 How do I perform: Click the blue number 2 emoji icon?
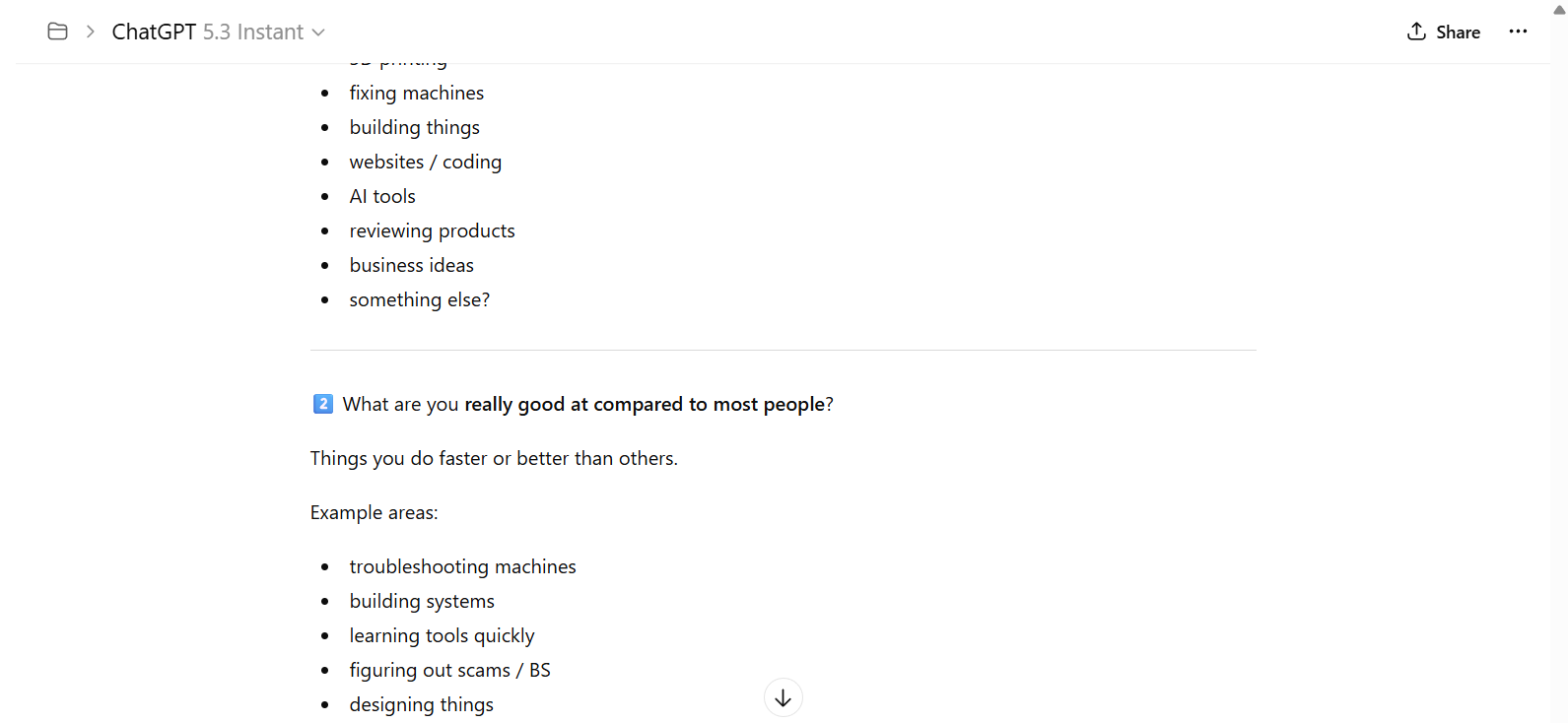pyautogui.click(x=322, y=404)
